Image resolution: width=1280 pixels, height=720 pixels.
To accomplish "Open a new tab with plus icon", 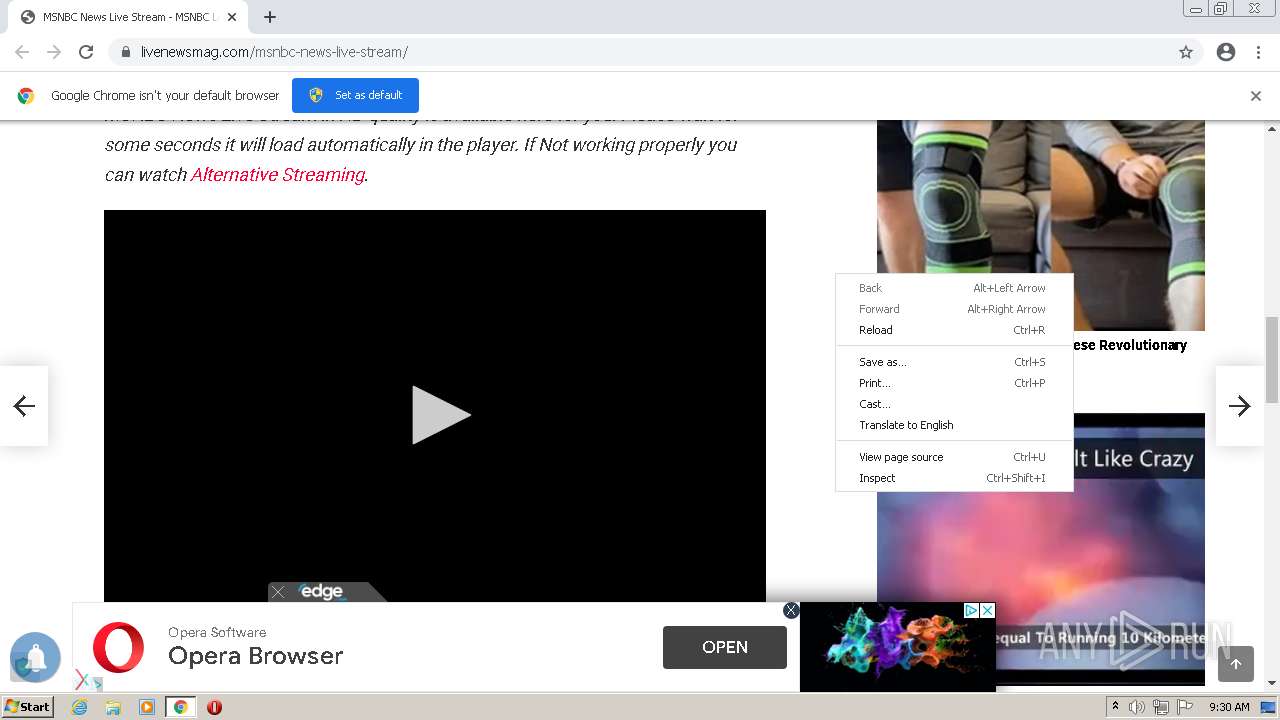I will point(270,17).
